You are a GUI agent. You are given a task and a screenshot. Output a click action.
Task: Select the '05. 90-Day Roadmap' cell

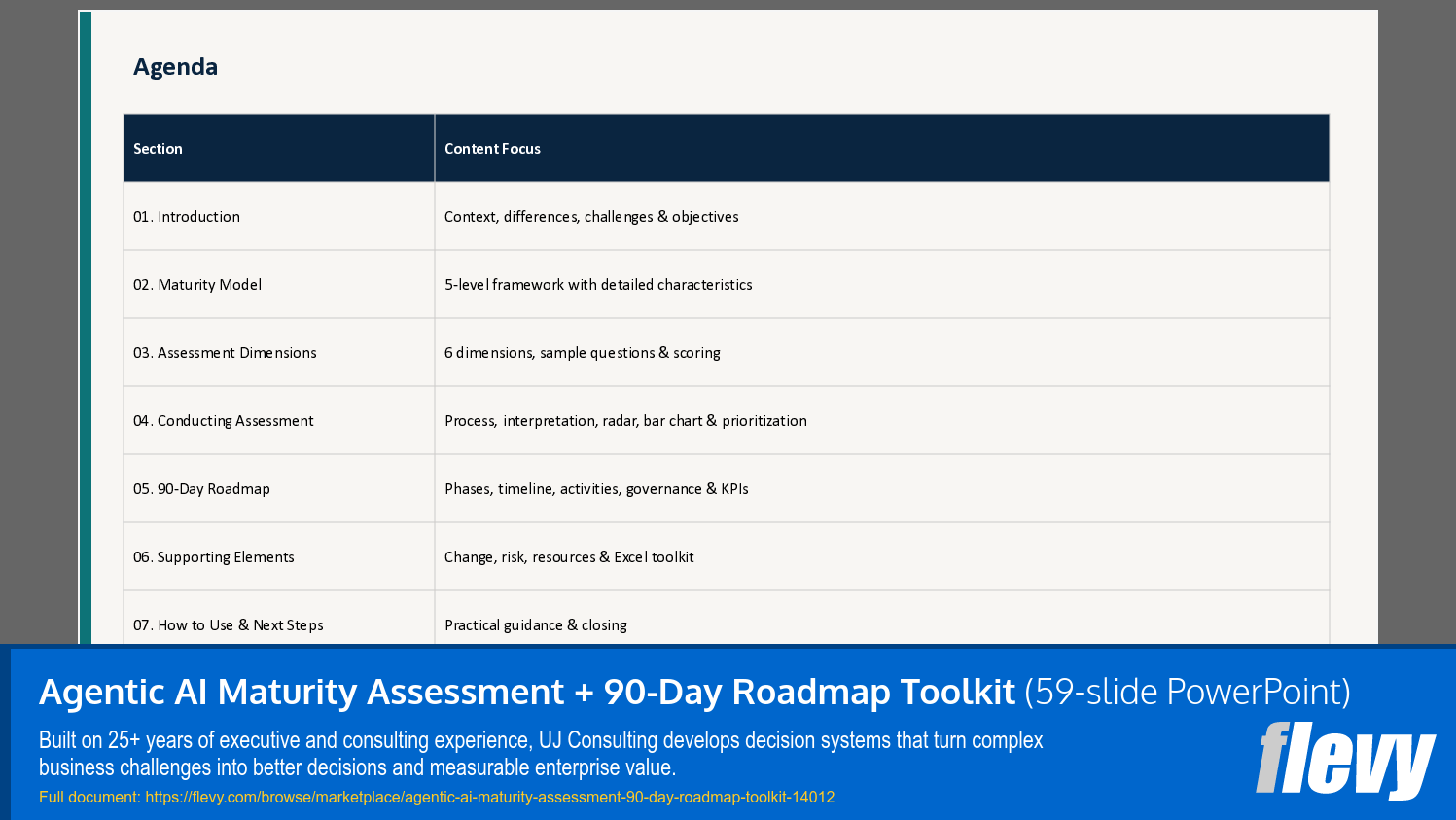click(x=279, y=488)
